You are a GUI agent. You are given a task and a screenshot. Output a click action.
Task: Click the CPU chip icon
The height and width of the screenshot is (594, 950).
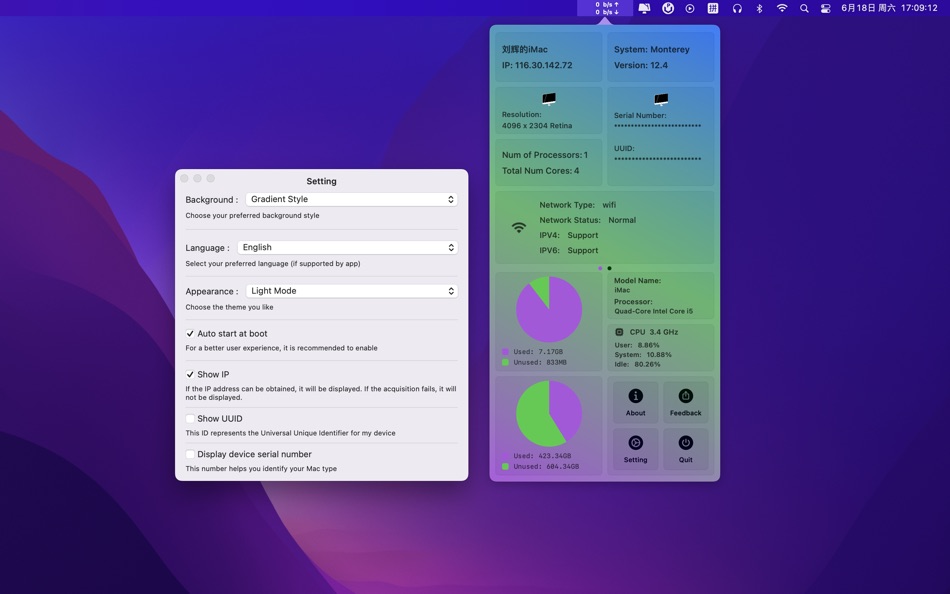pyautogui.click(x=619, y=332)
